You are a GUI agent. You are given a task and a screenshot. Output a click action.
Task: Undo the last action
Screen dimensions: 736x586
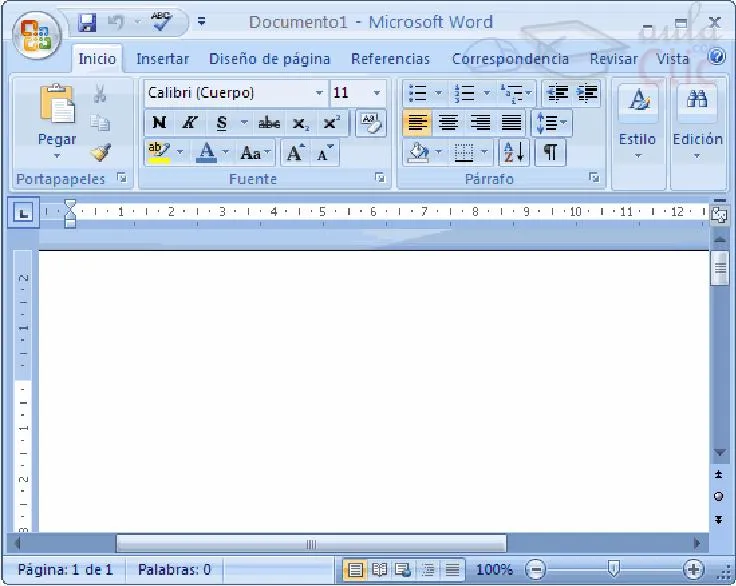(116, 22)
